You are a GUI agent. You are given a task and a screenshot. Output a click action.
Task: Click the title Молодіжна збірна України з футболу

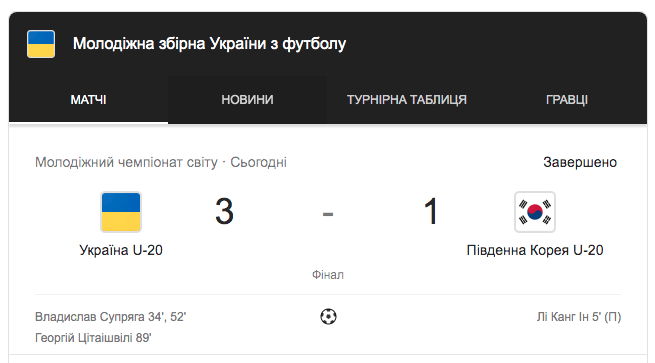[210, 44]
